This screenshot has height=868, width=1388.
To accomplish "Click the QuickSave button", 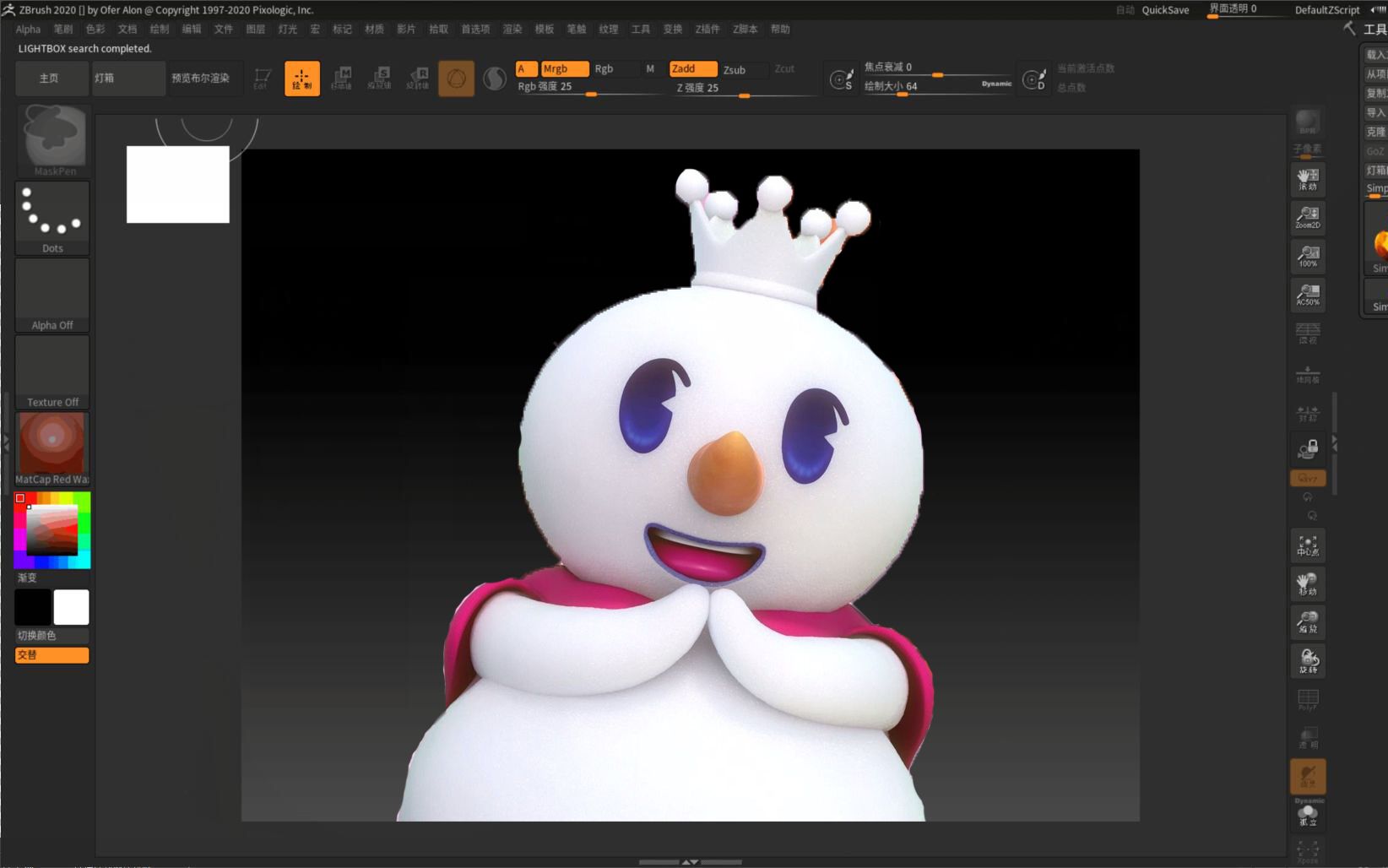I will point(1165,10).
